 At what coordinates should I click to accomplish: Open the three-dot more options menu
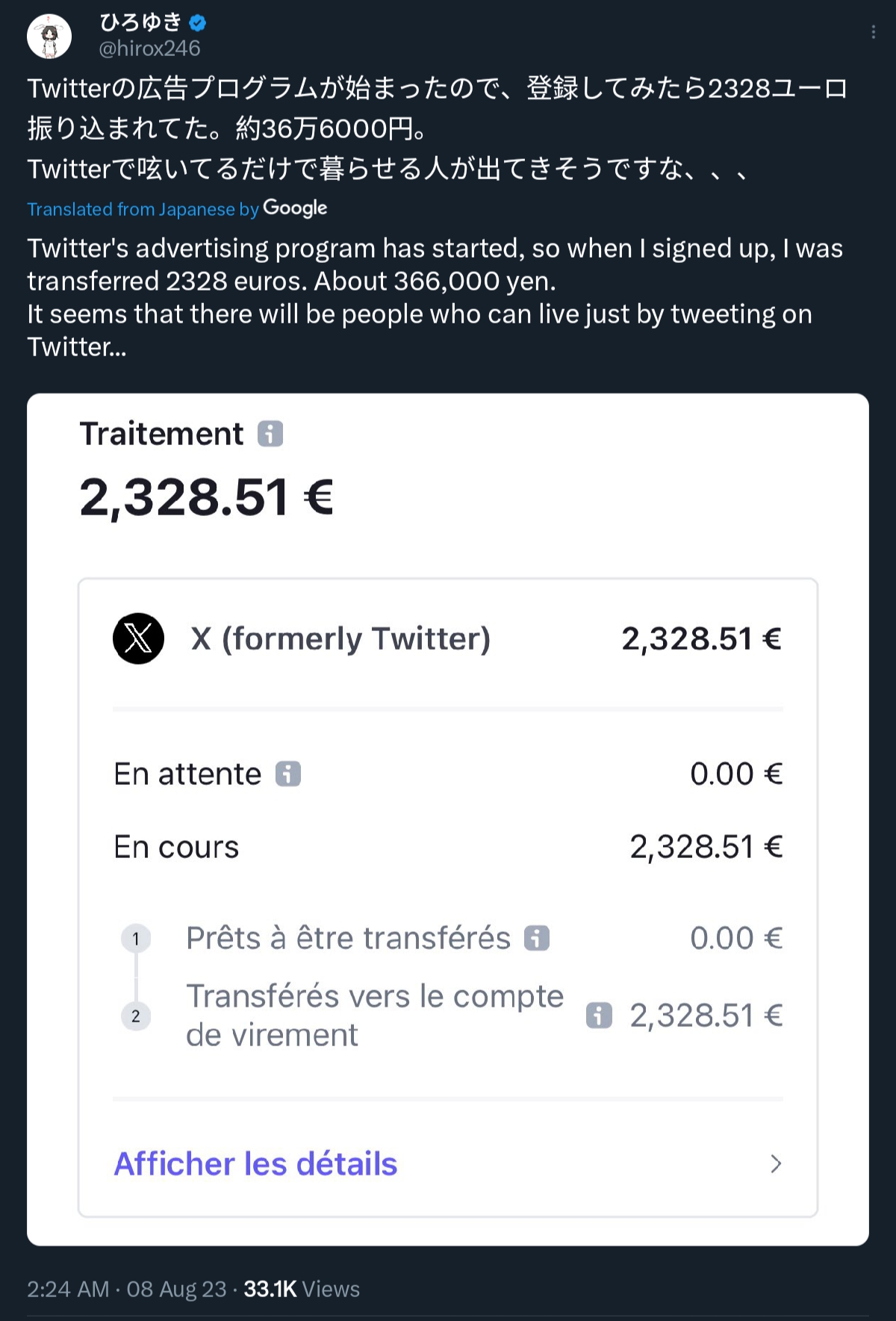tap(873, 32)
